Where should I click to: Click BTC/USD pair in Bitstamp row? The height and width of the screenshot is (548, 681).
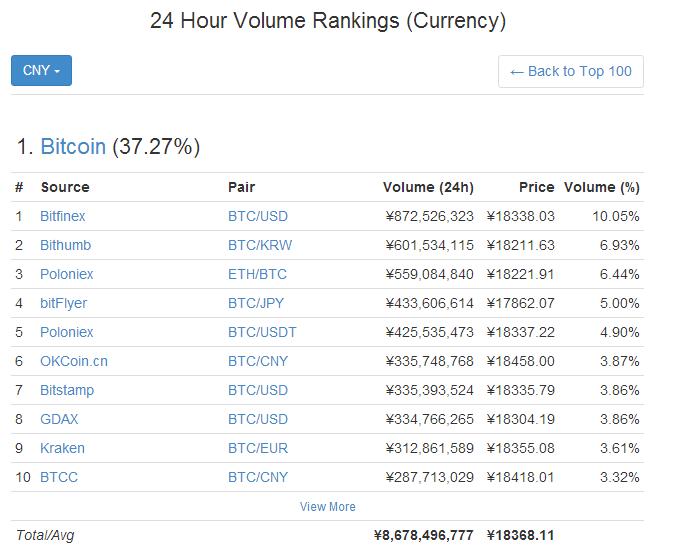pyautogui.click(x=258, y=390)
